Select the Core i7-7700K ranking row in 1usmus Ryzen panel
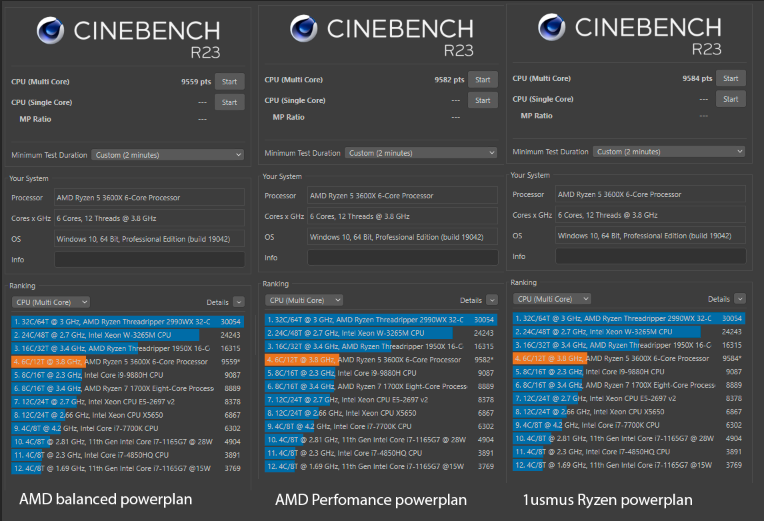 (x=628, y=423)
